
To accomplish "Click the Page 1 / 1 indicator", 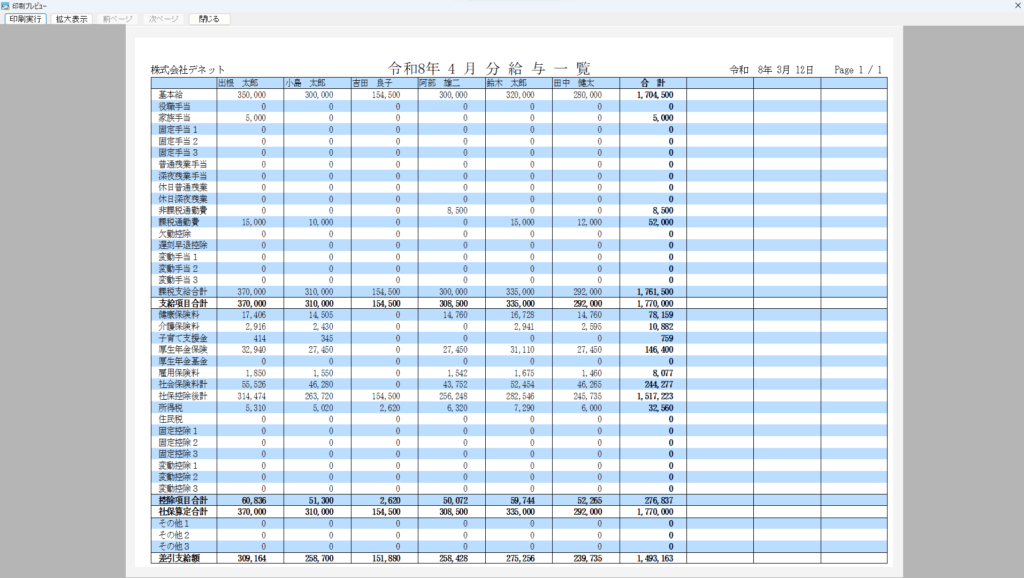I will (857, 70).
